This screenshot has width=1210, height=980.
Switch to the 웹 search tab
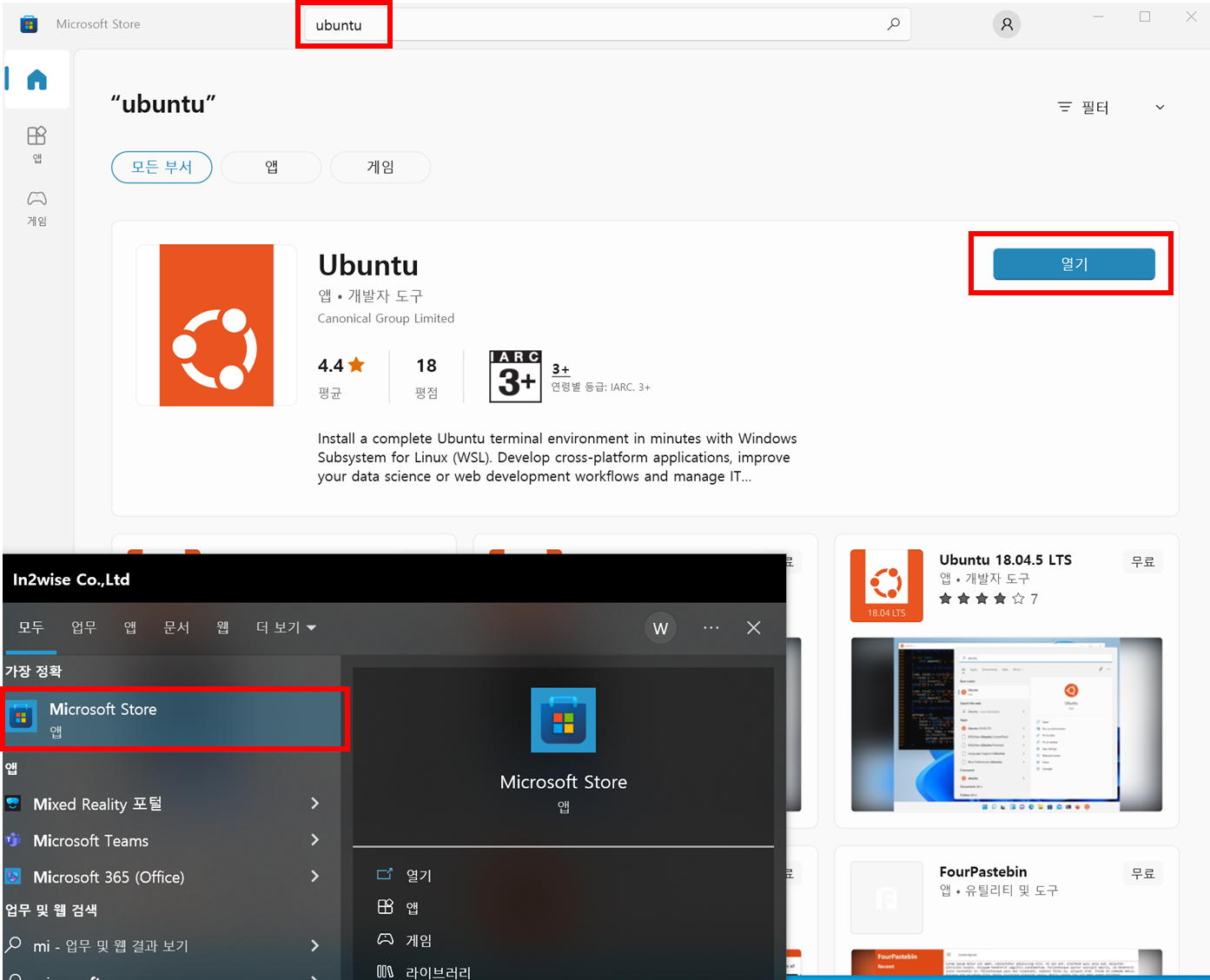223,627
